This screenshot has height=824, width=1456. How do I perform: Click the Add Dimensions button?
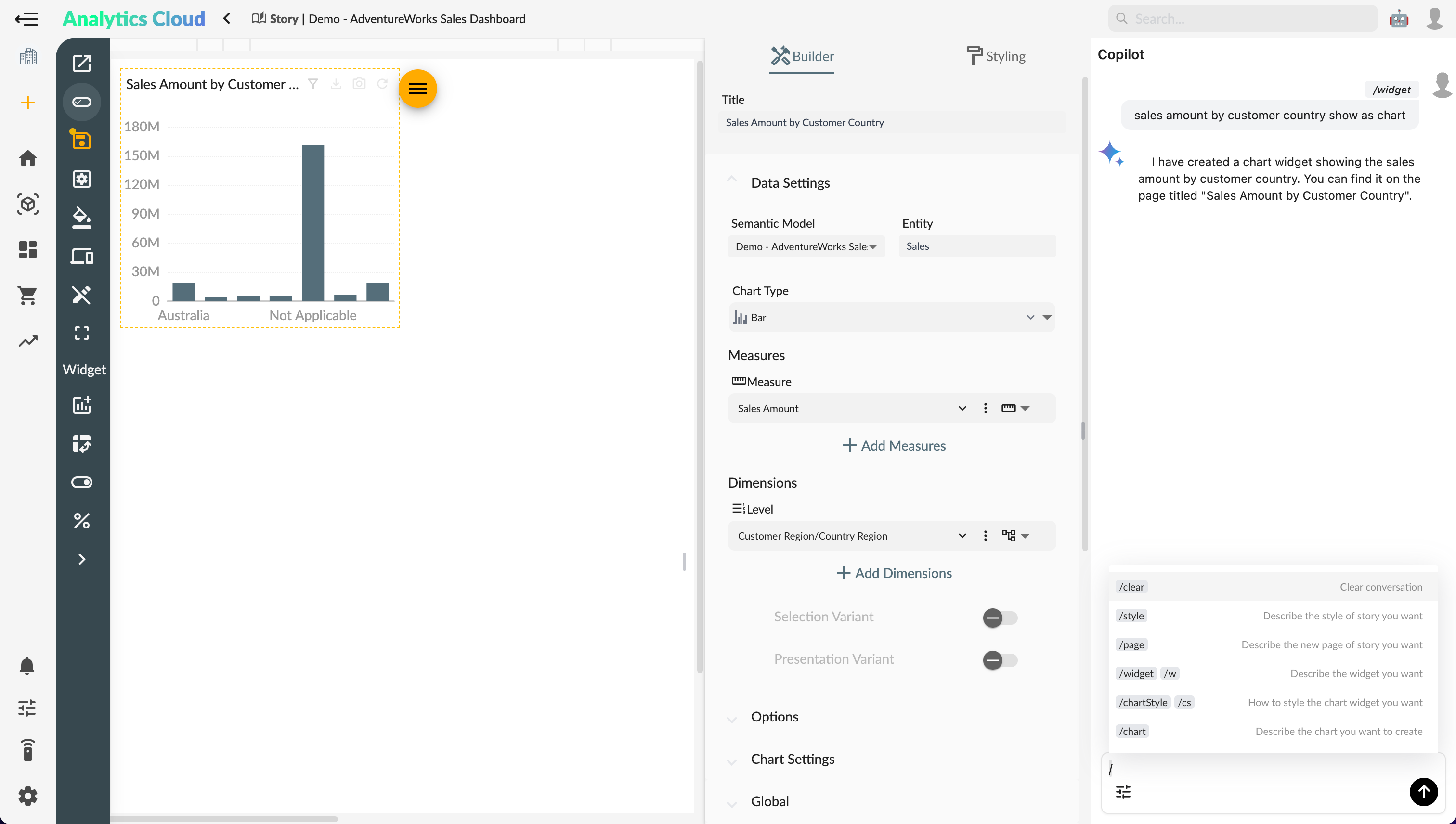coord(893,573)
